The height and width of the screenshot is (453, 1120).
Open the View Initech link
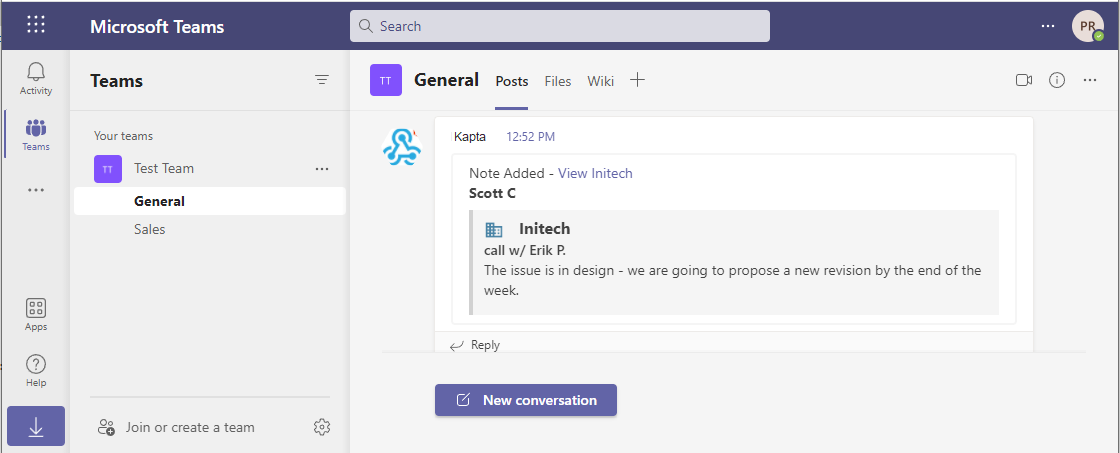click(595, 173)
